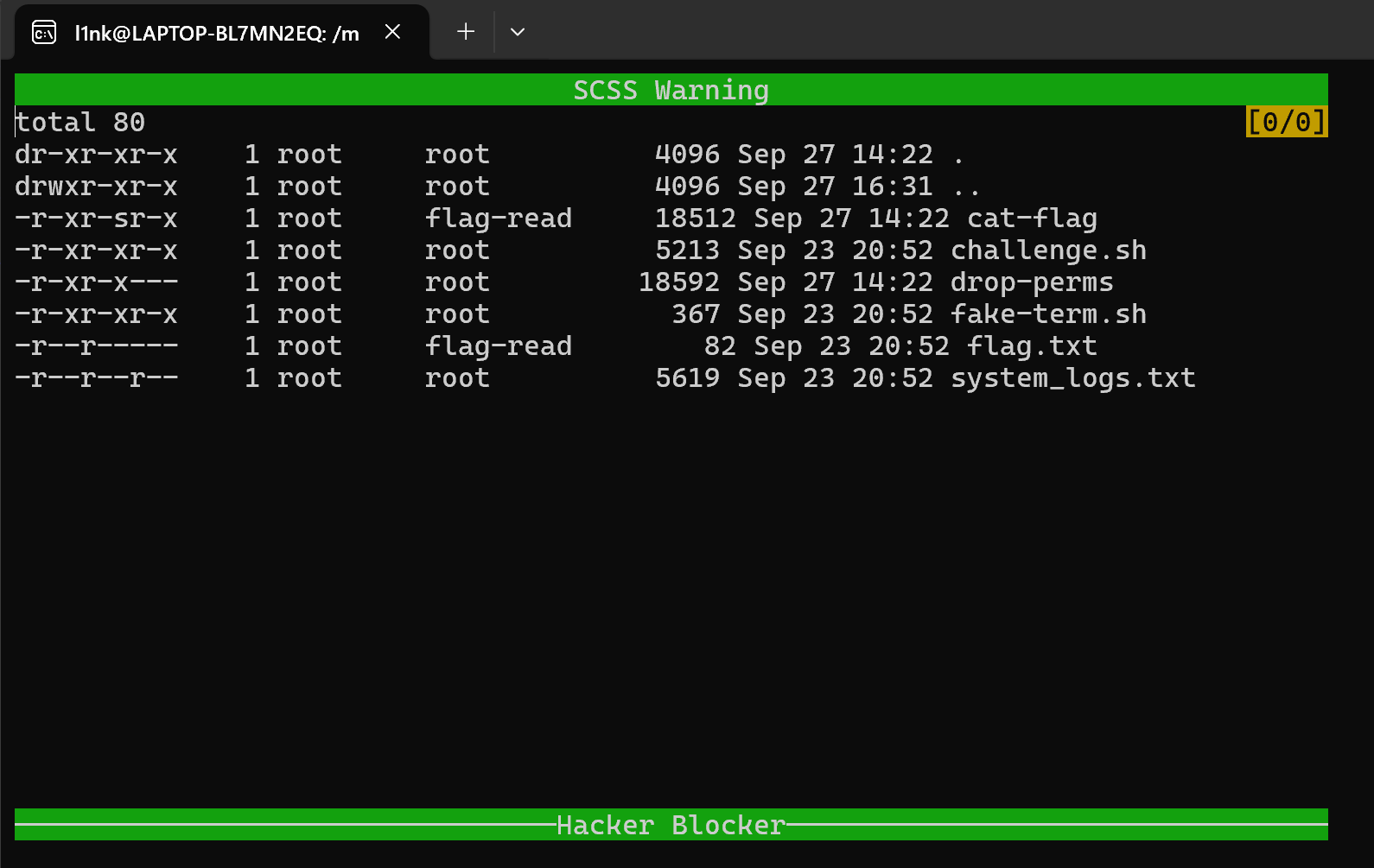Click the terminal icon in the tab
The width and height of the screenshot is (1374, 868).
pos(44,33)
